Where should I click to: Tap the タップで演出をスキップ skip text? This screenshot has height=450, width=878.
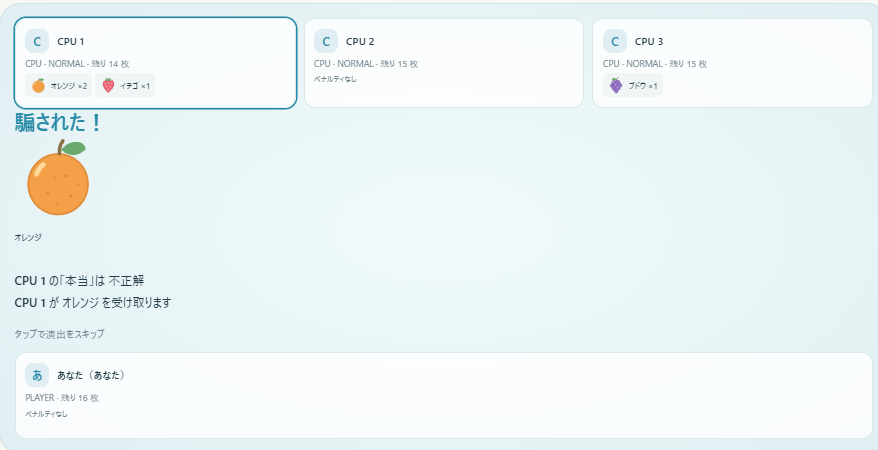[59, 334]
